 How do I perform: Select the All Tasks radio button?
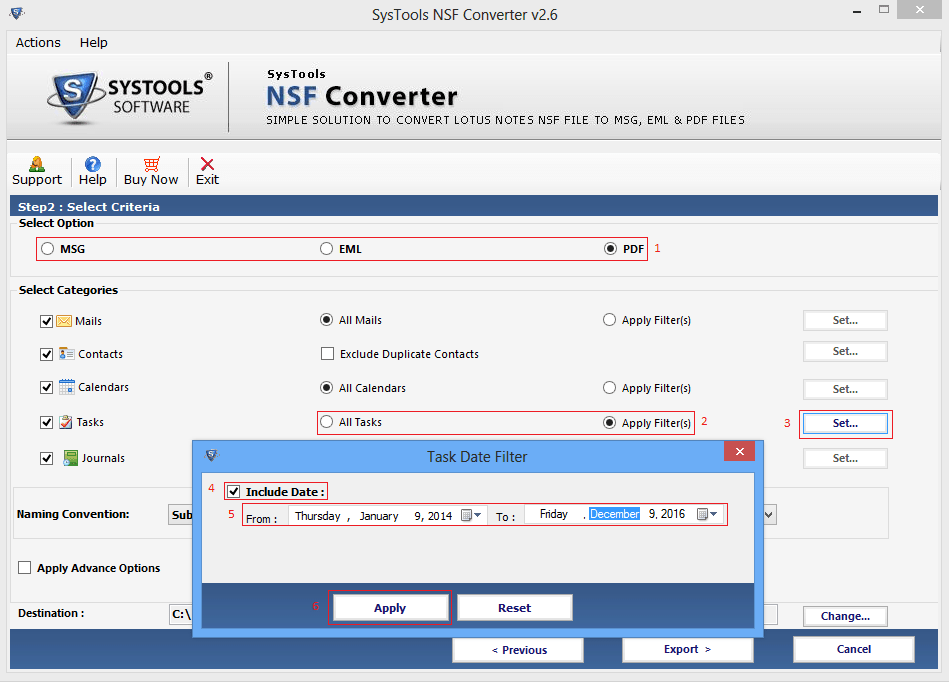click(326, 422)
